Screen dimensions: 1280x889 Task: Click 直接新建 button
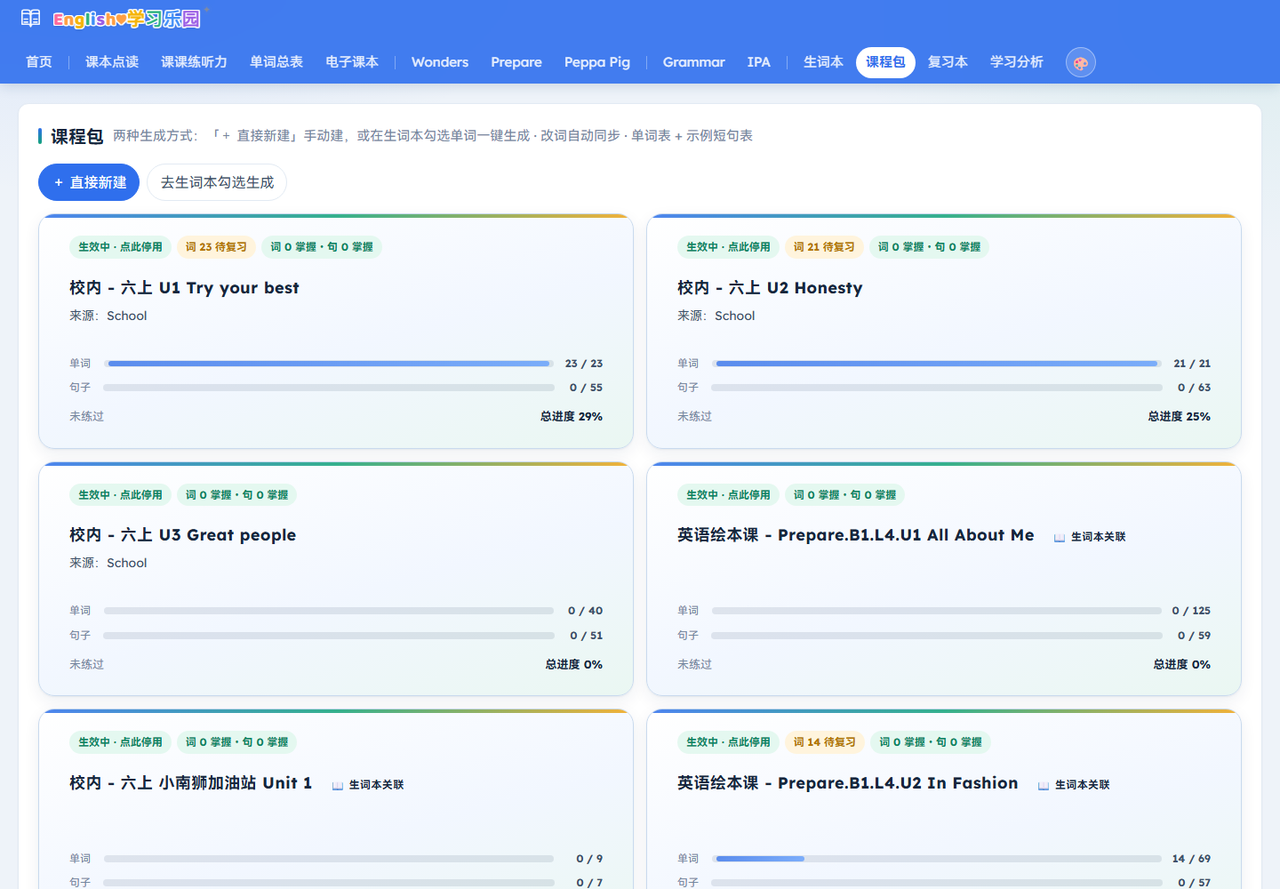[89, 182]
